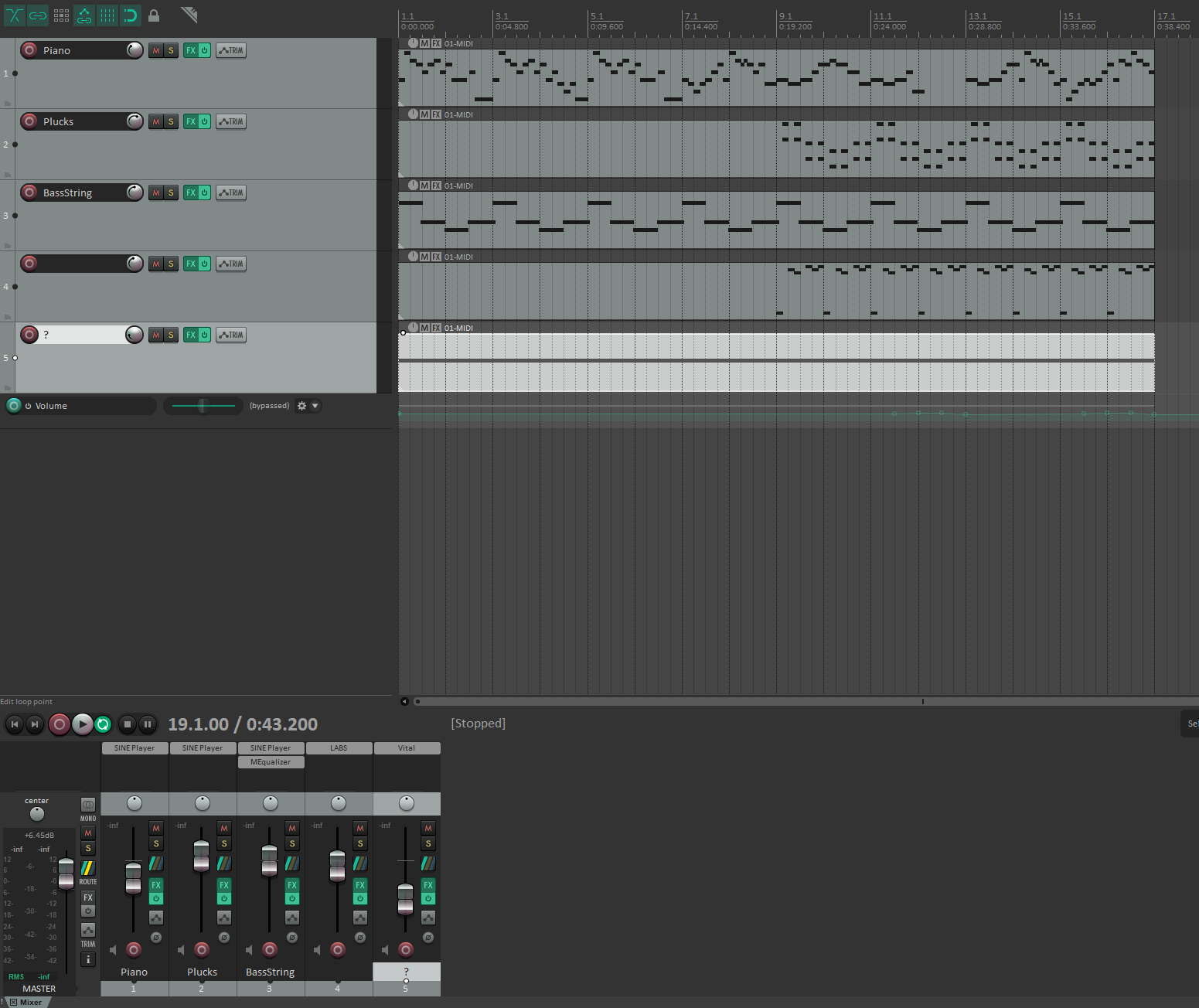Toggle the grid lines toolbar icon
This screenshot has width=1199, height=1008.
click(x=107, y=15)
